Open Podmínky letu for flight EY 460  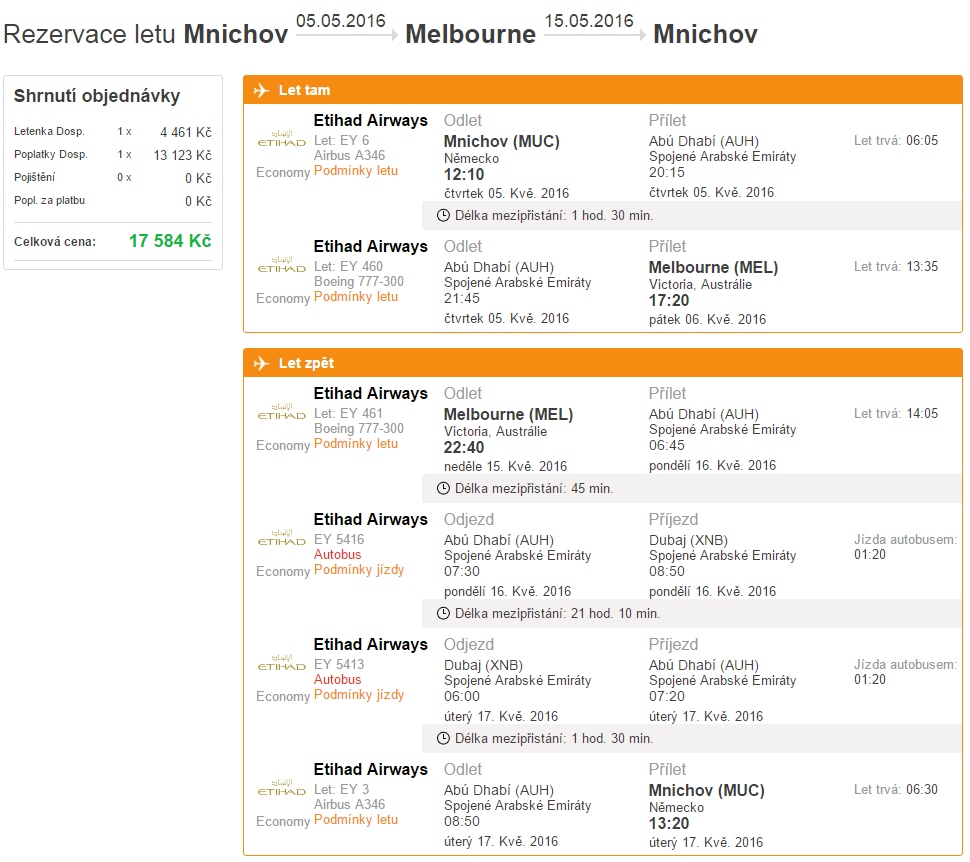356,297
